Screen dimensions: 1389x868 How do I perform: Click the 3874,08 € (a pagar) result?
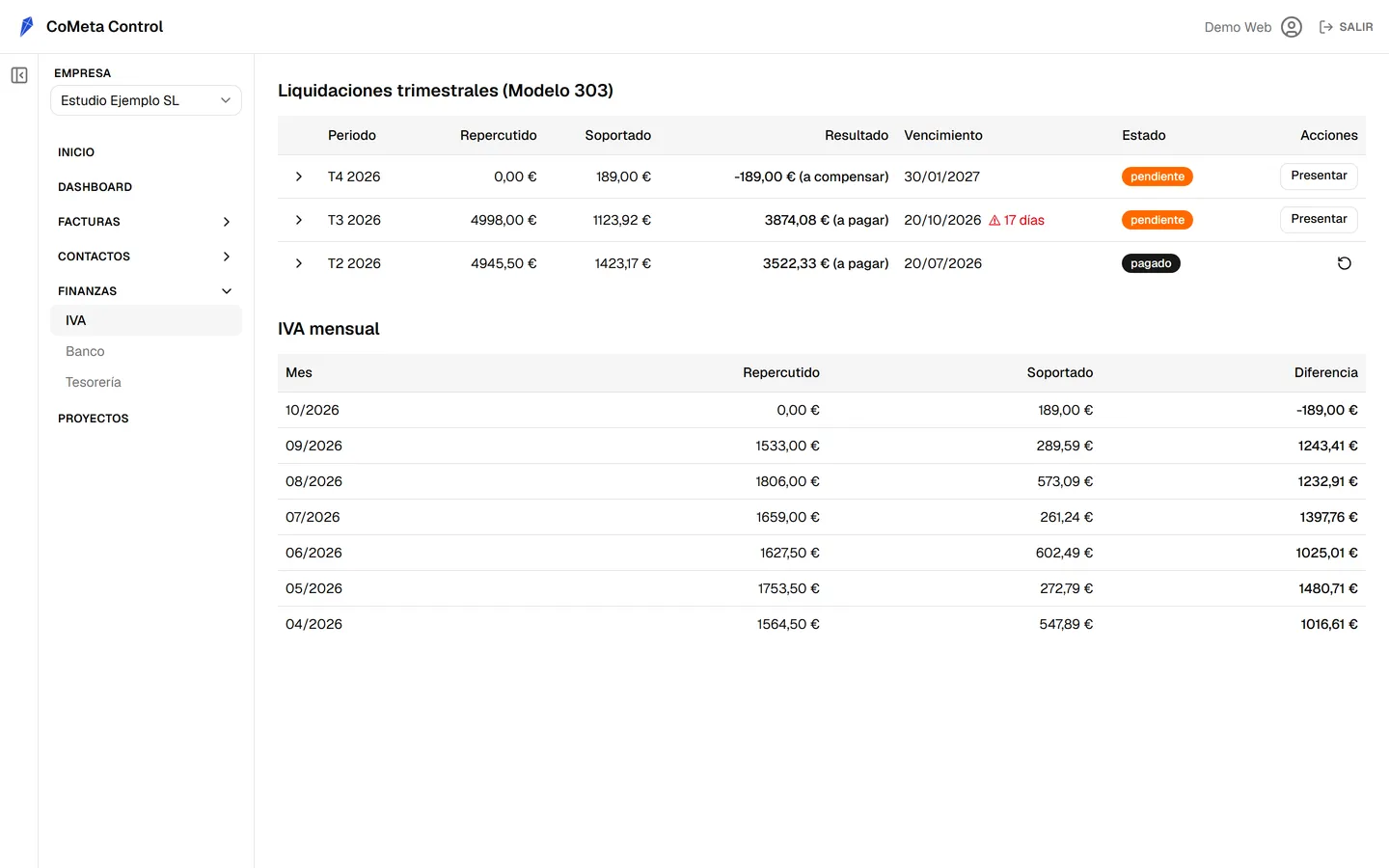pos(827,220)
